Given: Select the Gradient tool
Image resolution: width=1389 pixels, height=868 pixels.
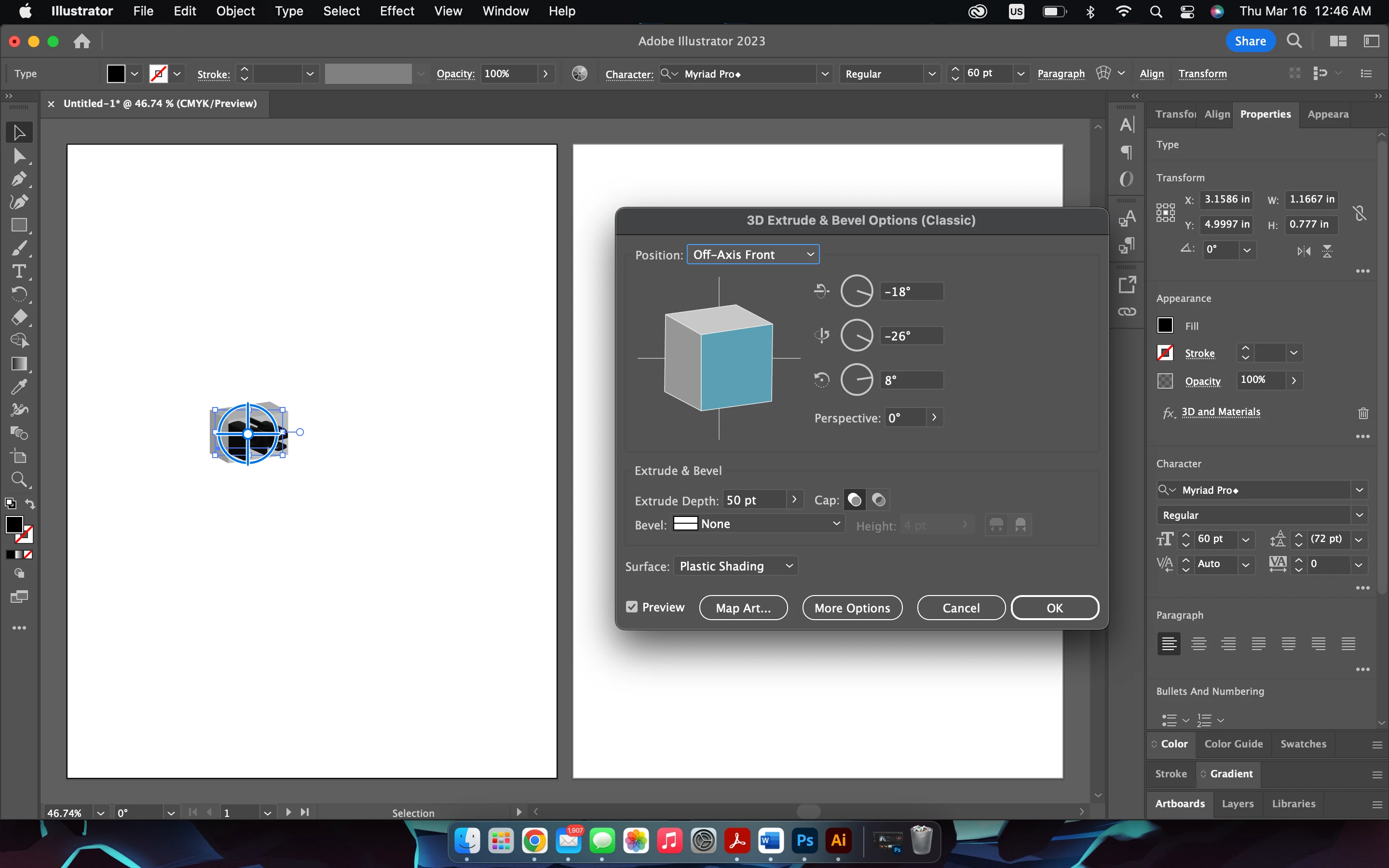Looking at the screenshot, I should coord(19,364).
